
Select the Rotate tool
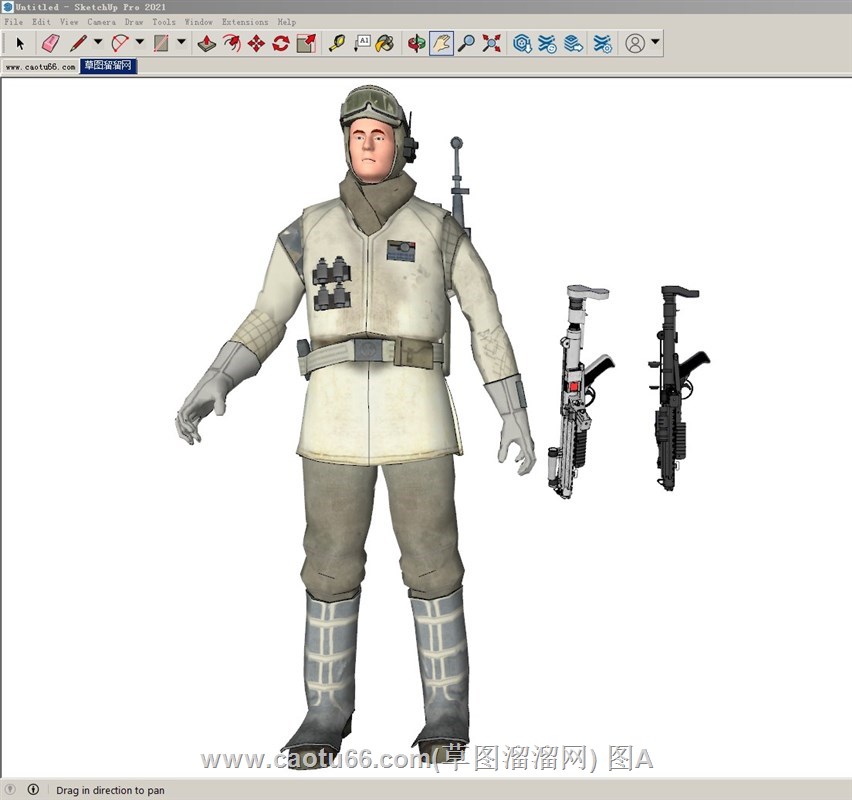pyautogui.click(x=281, y=44)
